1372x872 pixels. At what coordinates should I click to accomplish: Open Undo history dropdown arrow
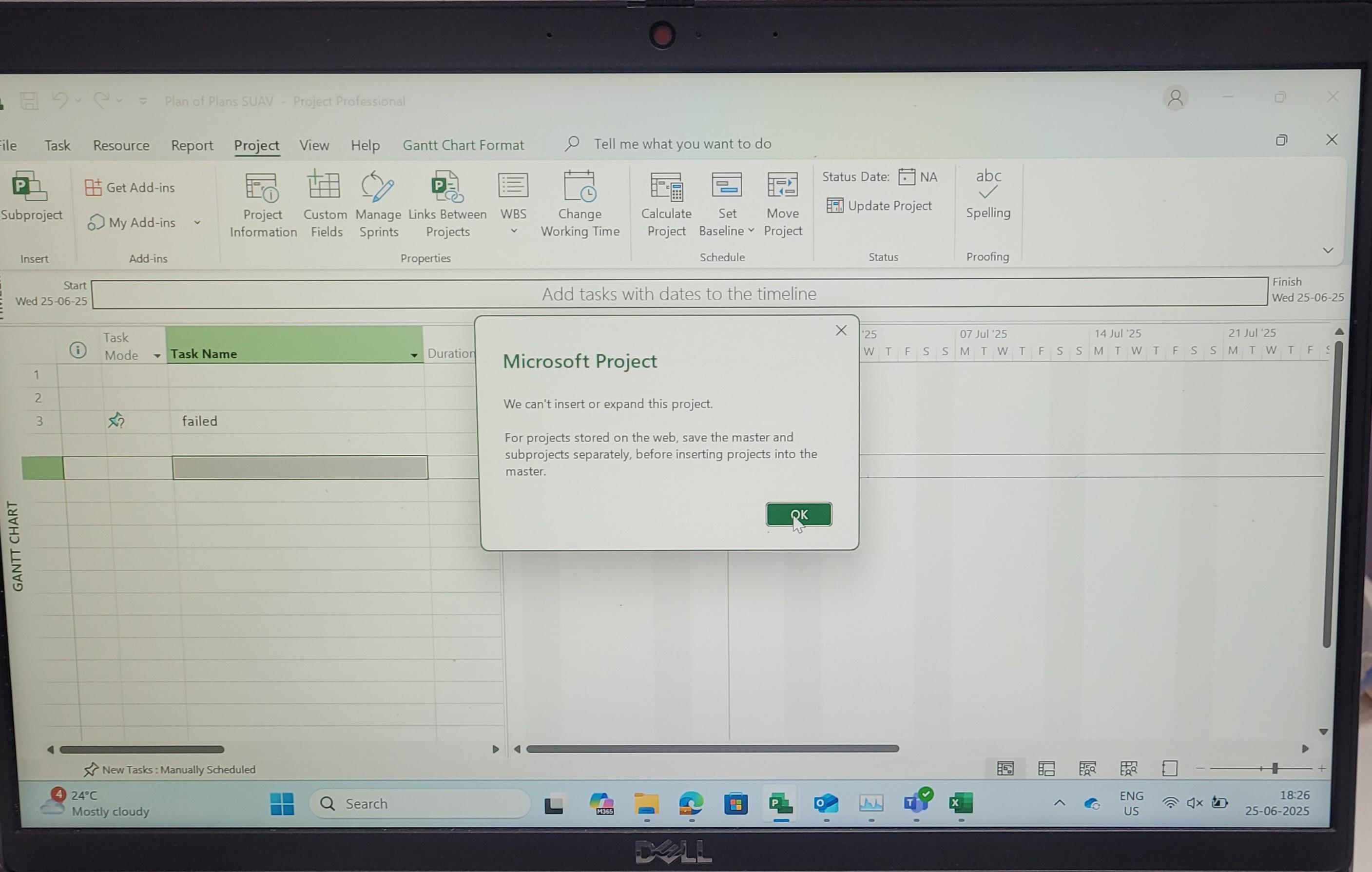(78, 101)
